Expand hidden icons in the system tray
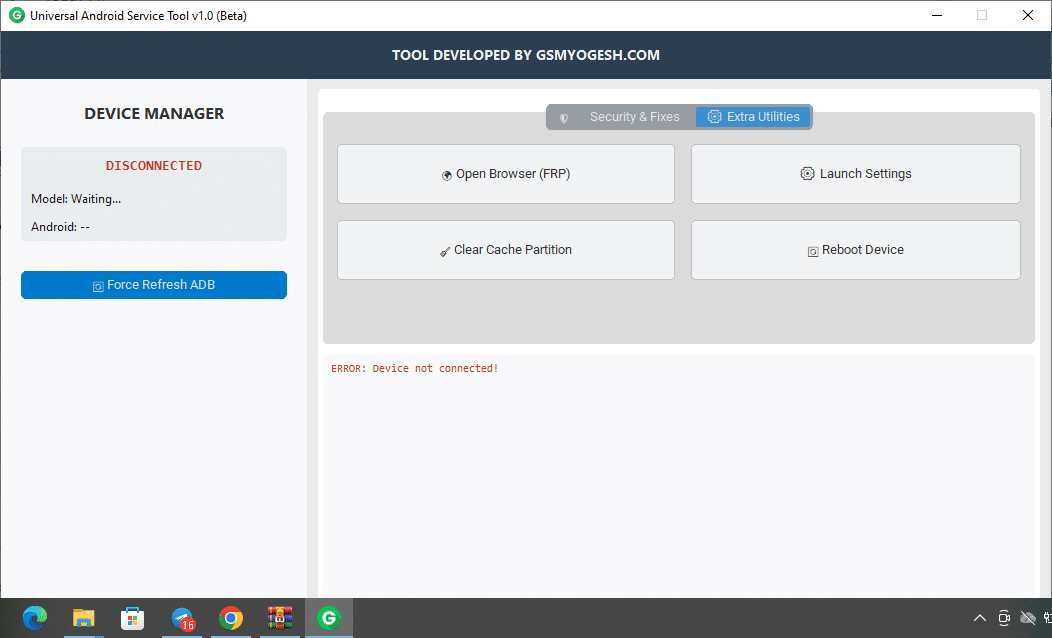Viewport: 1052px width, 638px height. [979, 618]
